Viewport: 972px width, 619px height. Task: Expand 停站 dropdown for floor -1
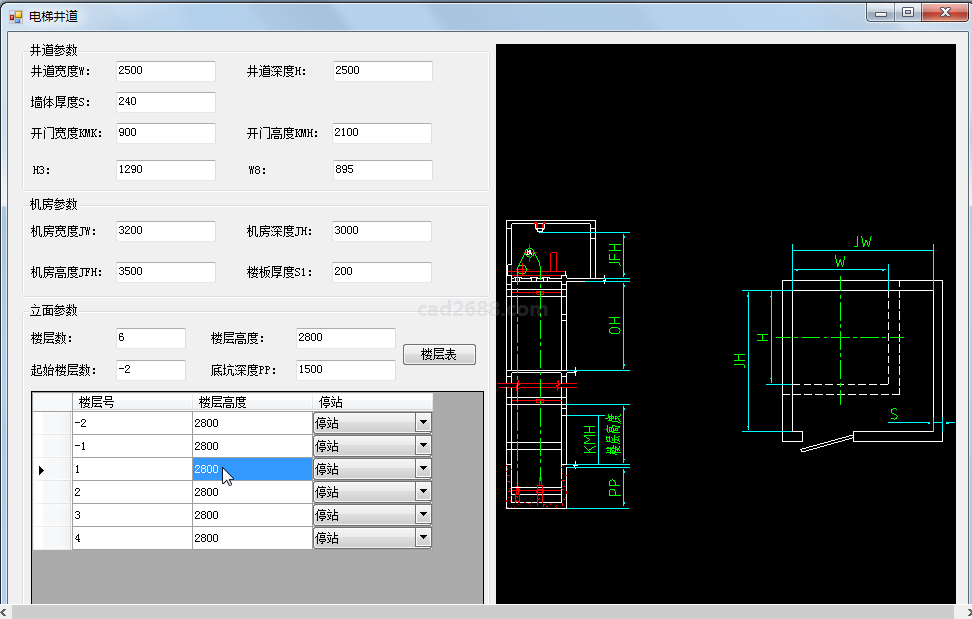tap(423, 446)
